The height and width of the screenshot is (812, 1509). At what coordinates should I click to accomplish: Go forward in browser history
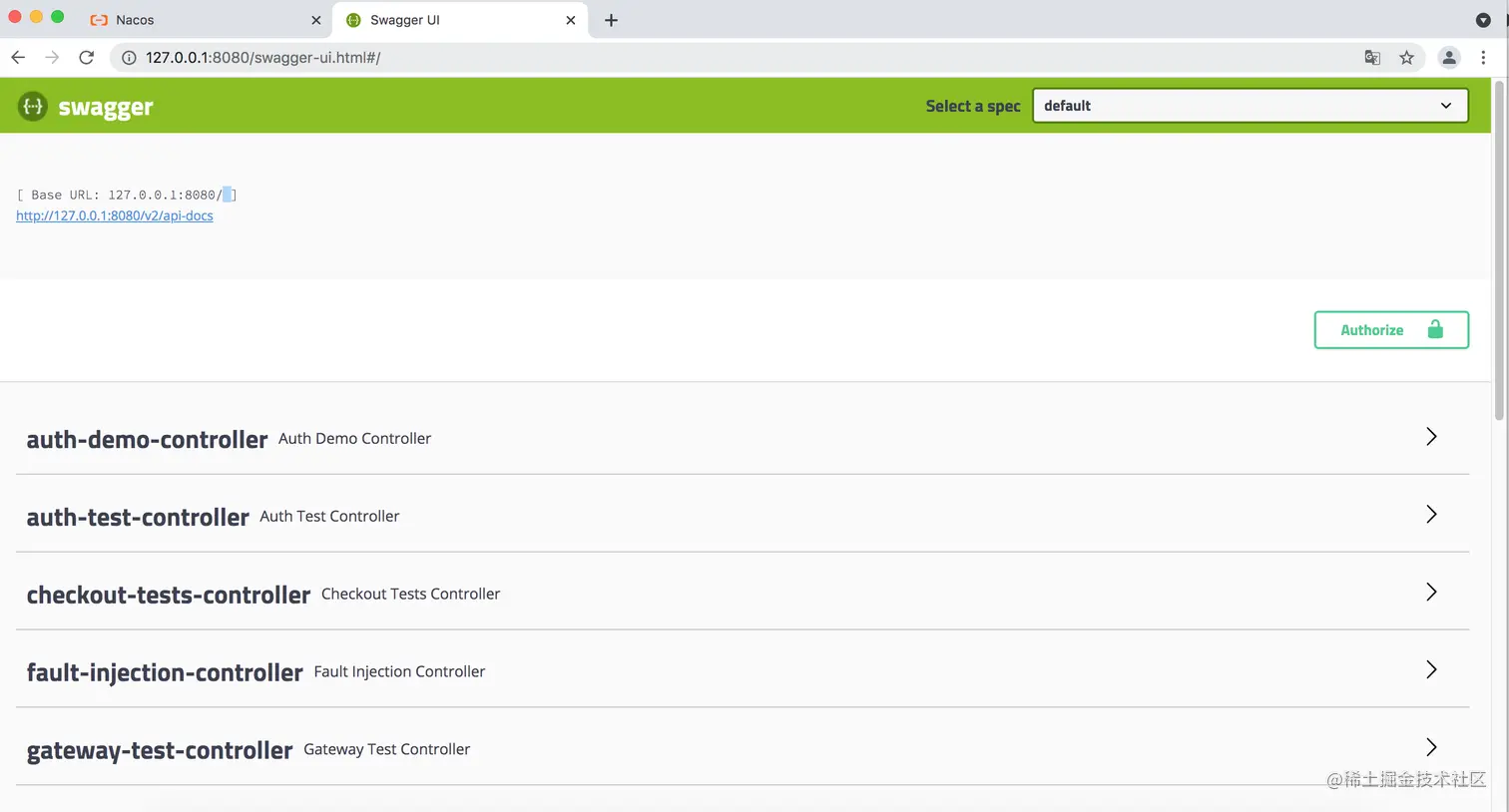[x=52, y=58]
